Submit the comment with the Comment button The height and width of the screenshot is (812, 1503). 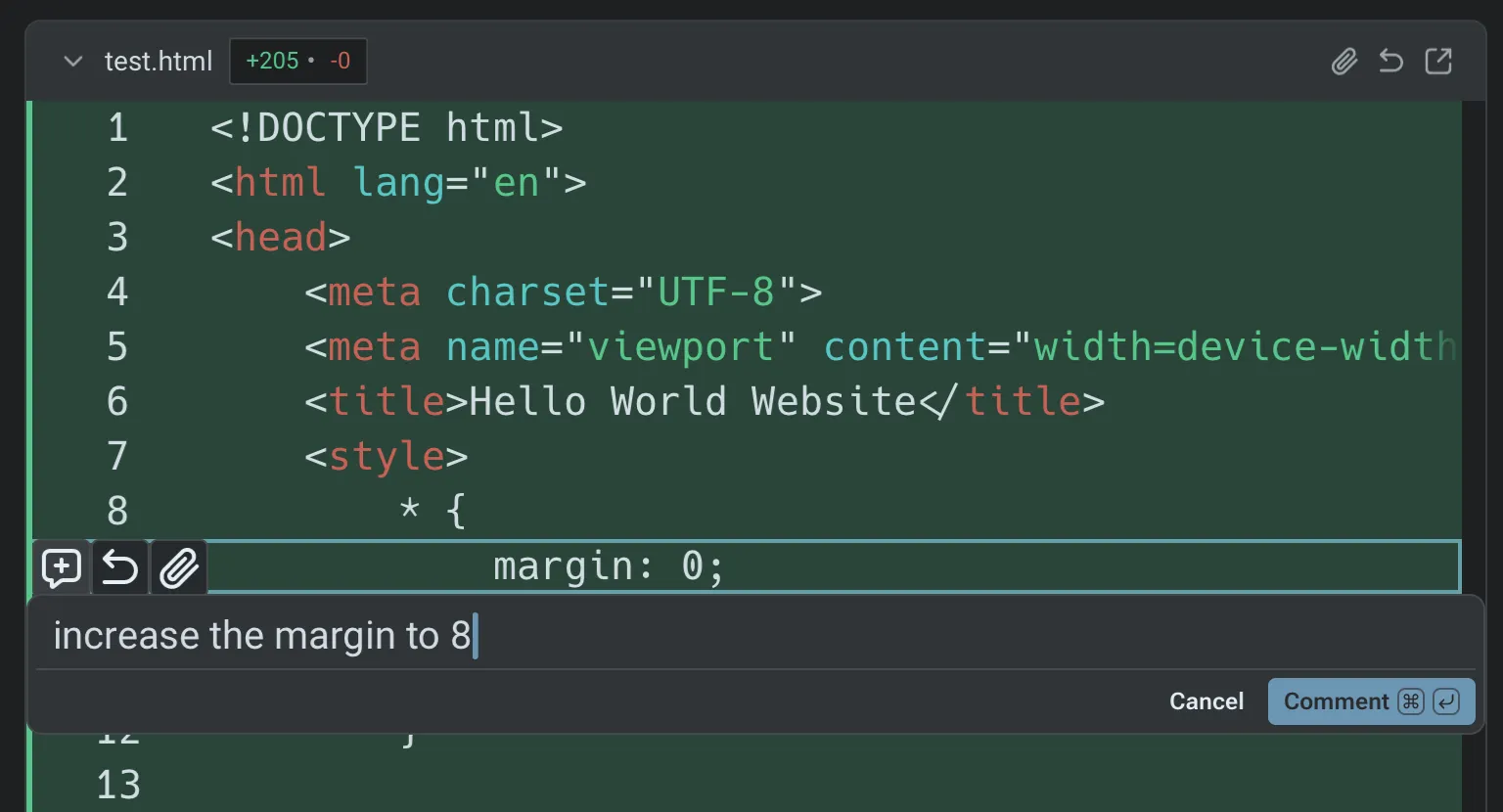(1338, 700)
